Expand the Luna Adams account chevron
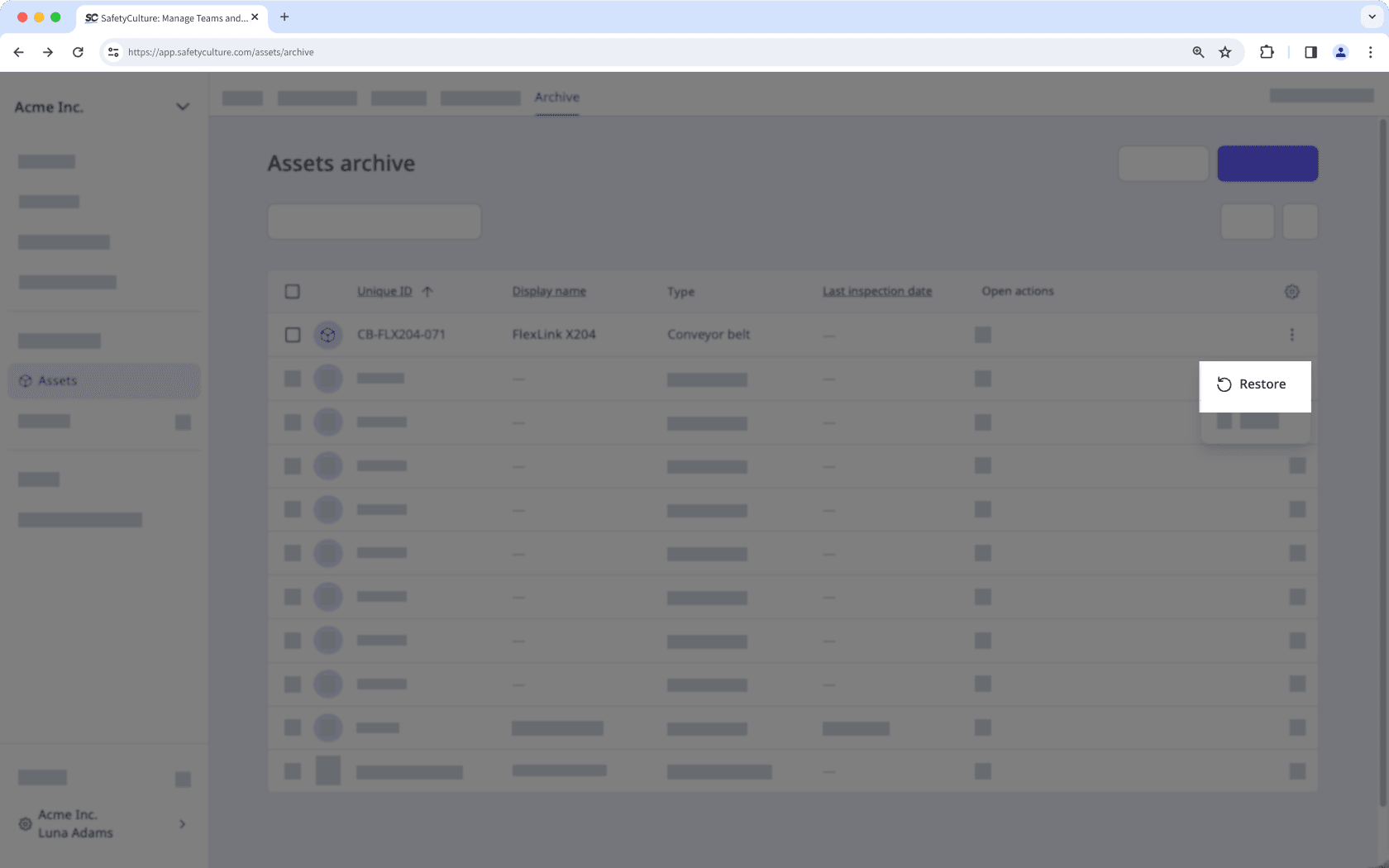Image resolution: width=1389 pixels, height=868 pixels. (x=182, y=824)
